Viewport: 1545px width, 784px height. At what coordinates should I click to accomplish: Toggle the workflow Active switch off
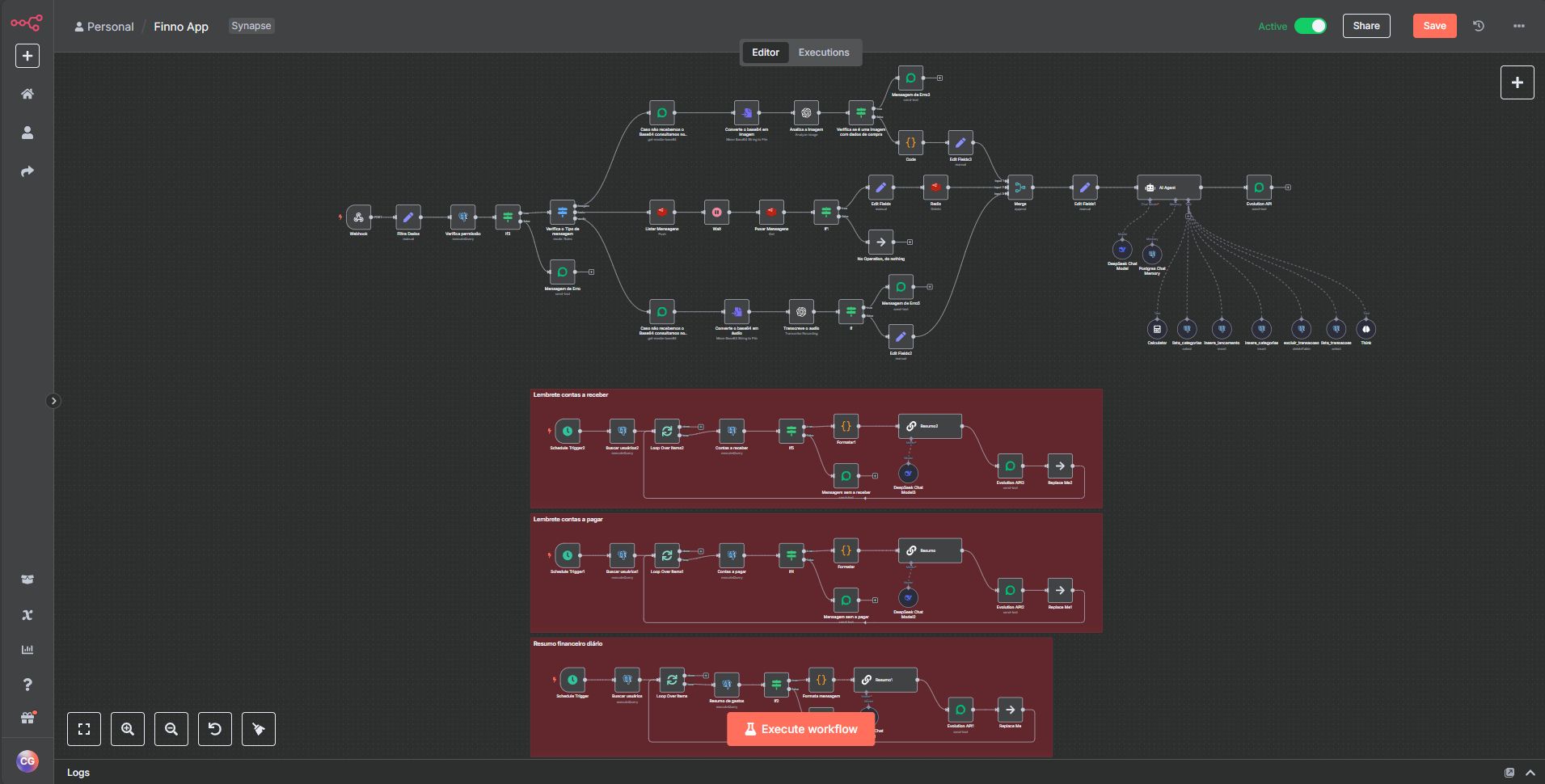point(1310,26)
